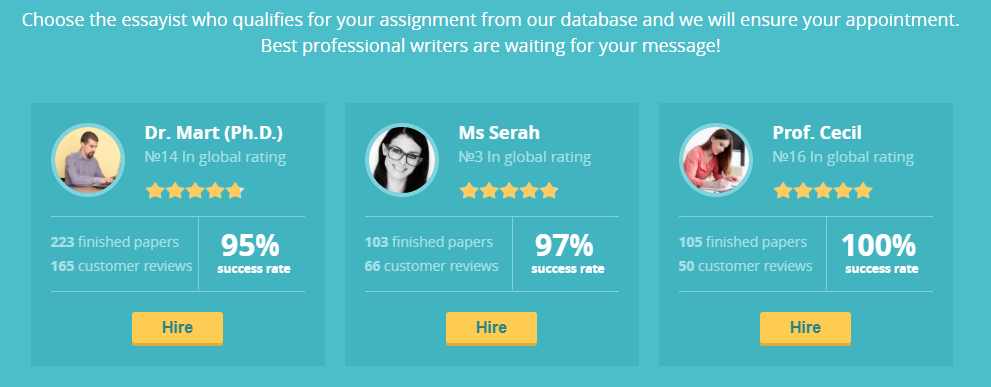Click Dr. Mart's five-star rating

[x=195, y=190]
